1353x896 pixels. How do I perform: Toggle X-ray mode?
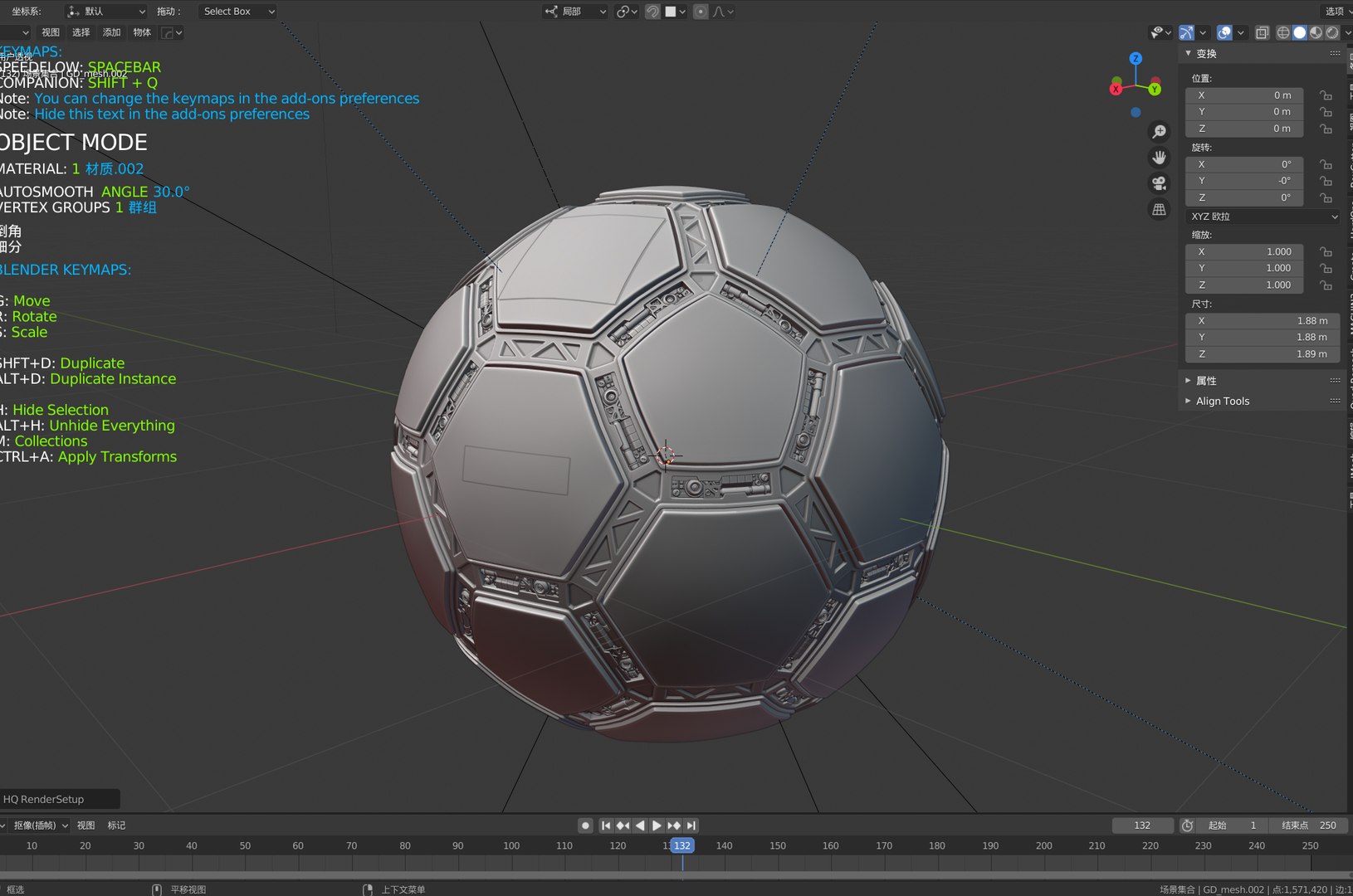[1262, 32]
